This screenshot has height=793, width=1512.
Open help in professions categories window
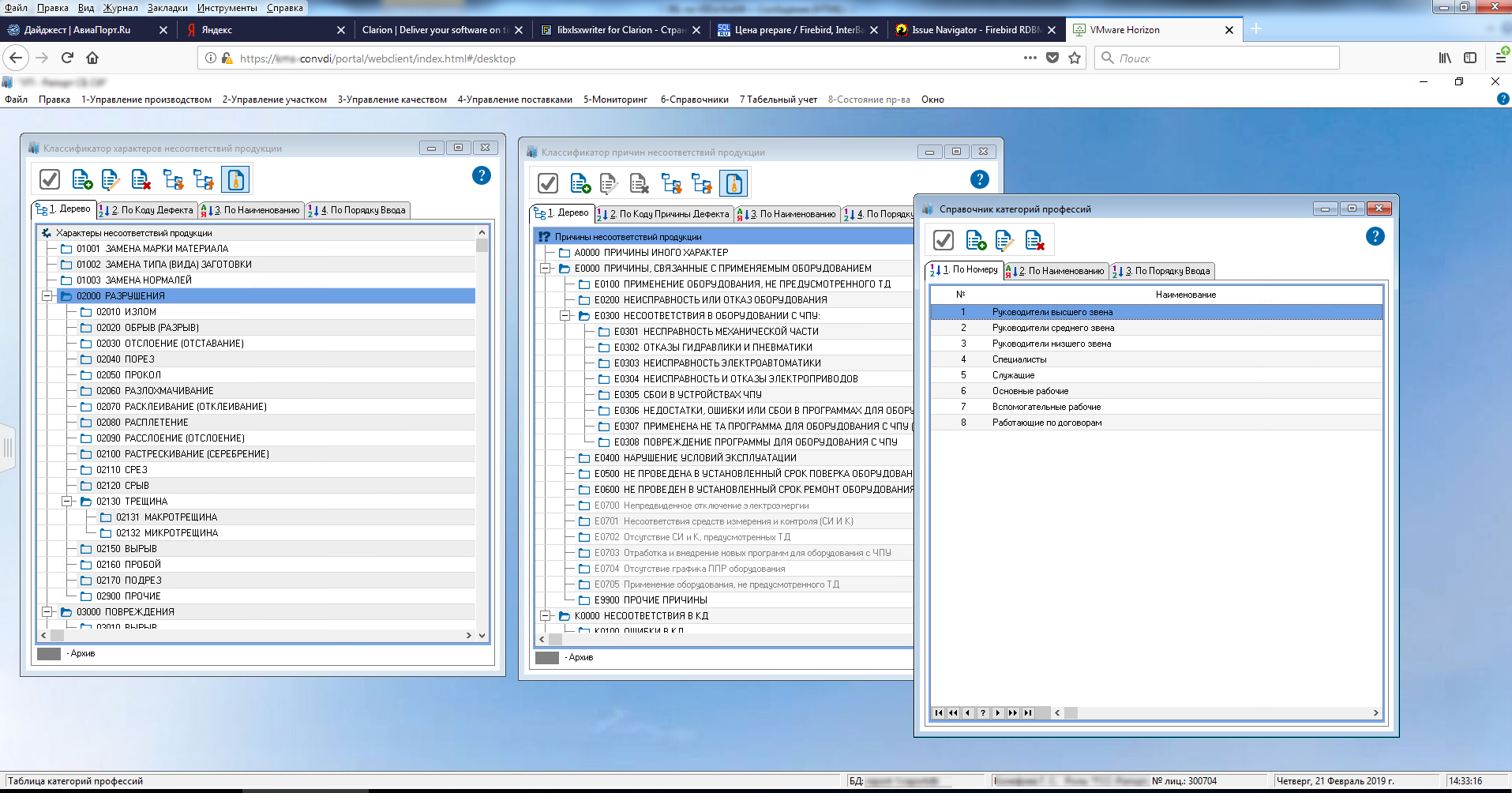click(x=1375, y=237)
